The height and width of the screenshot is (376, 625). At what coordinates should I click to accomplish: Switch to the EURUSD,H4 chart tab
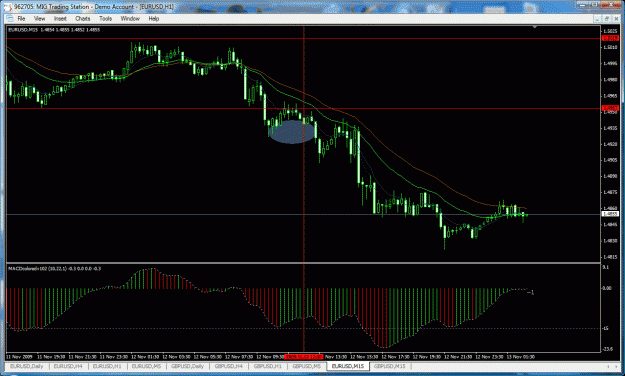tap(68, 366)
